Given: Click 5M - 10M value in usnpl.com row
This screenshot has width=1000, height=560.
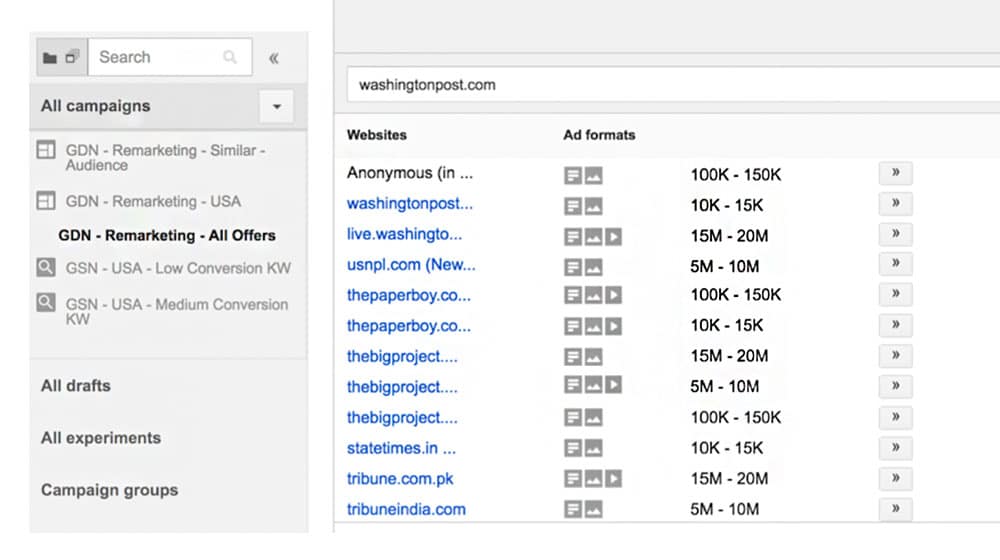Looking at the screenshot, I should pos(724,267).
